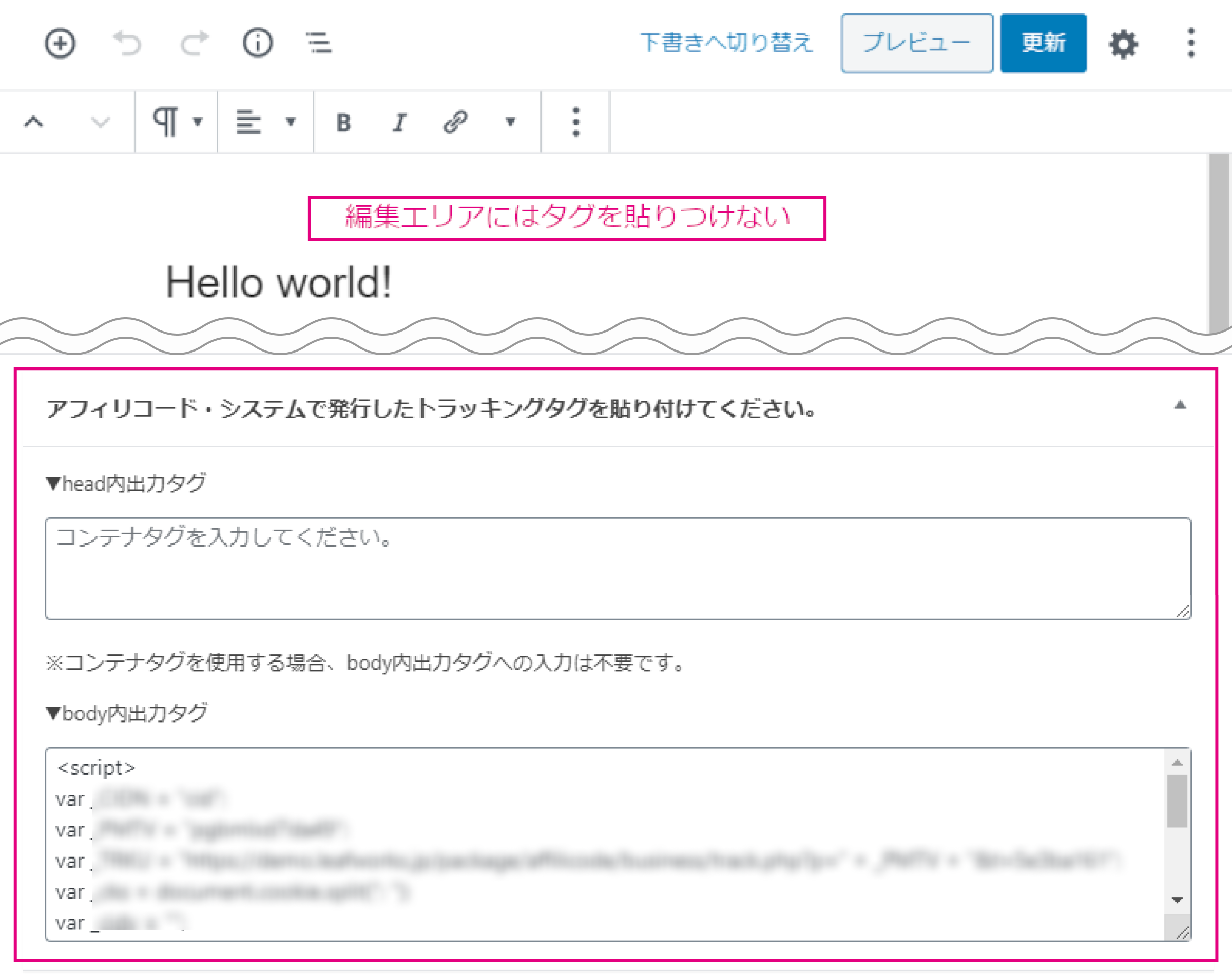The image size is (1232, 975).
Task: Click the プレビュー preview button
Action: click(917, 44)
